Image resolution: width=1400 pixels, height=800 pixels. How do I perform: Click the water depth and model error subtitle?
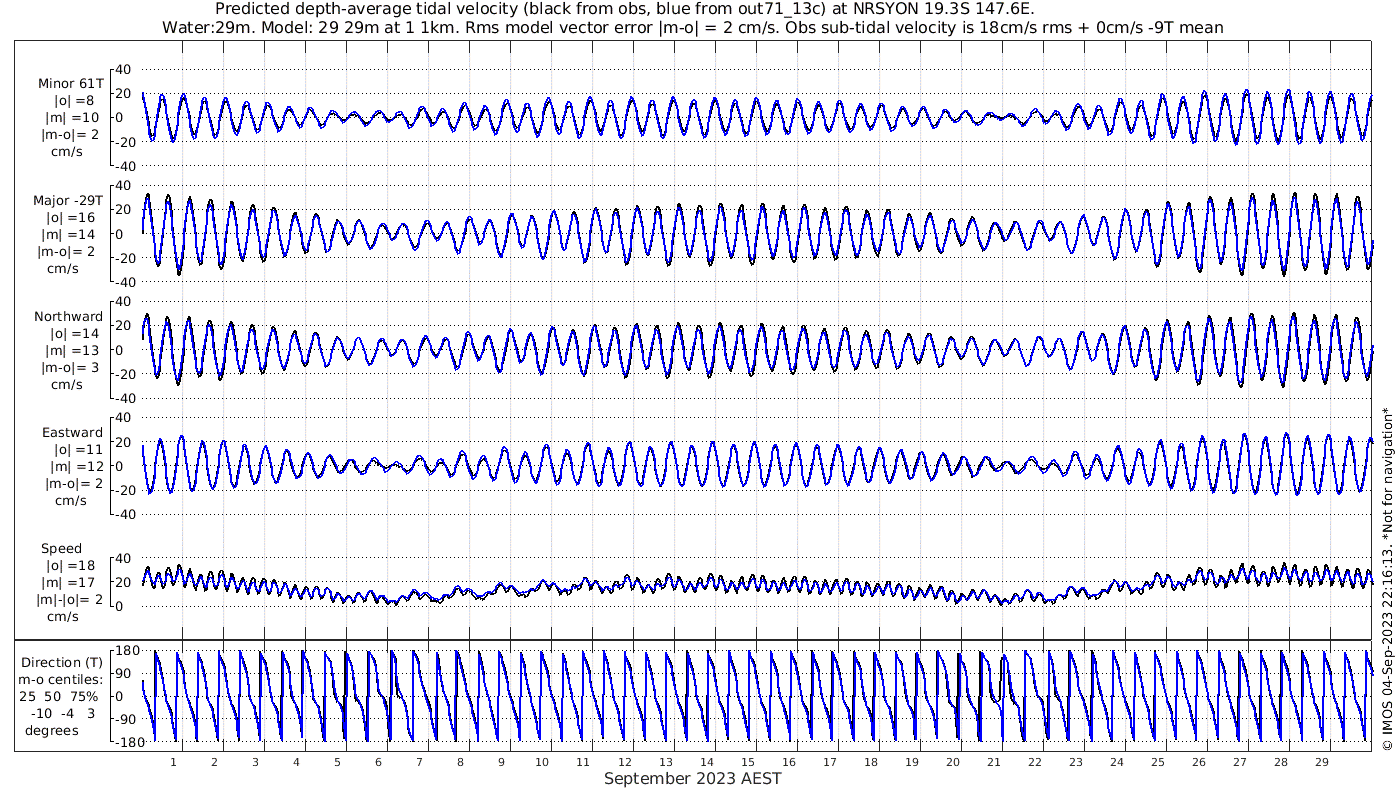tap(693, 27)
